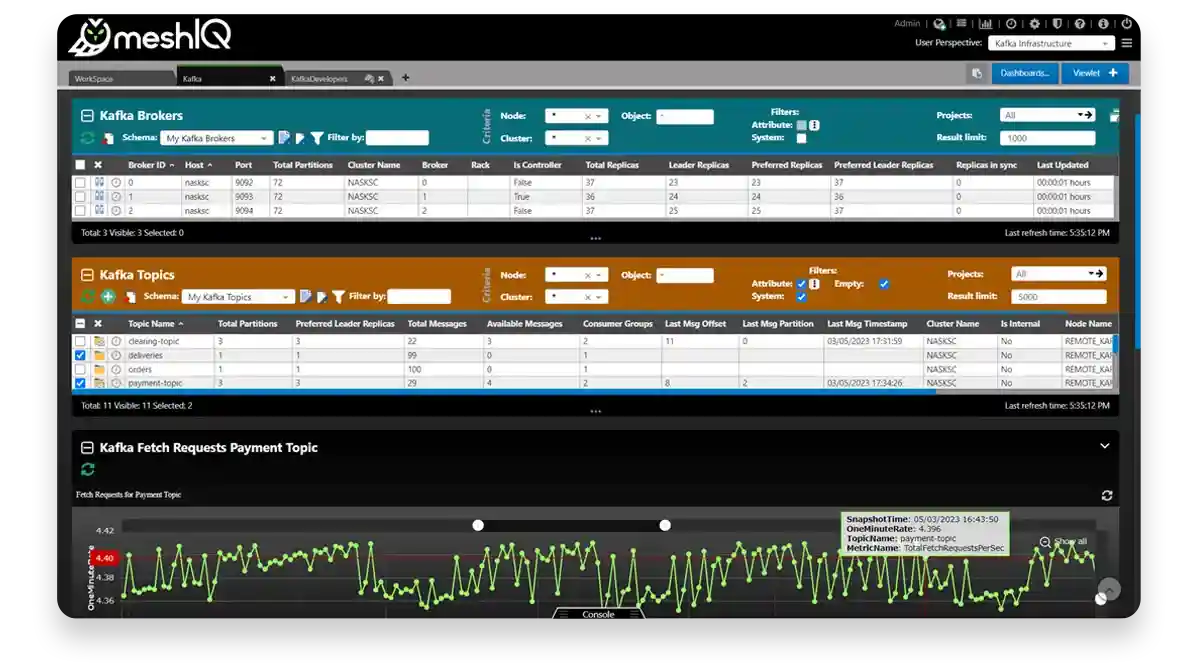Image resolution: width=1200 pixels, height=672 pixels.
Task: Tick the clearing-topic checkbox
Action: click(80, 342)
